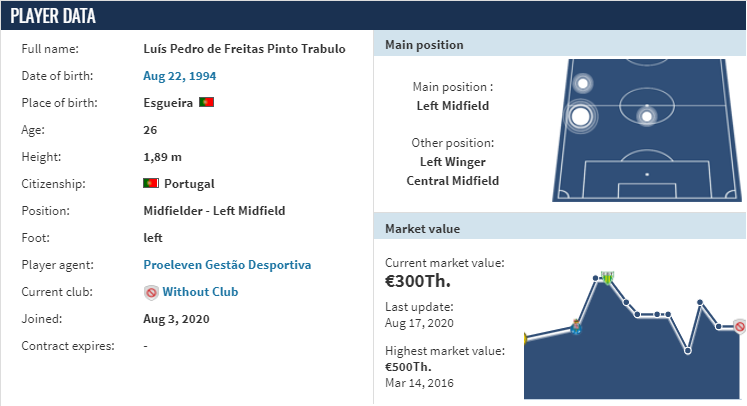
Task: Click the Central Midfield marker in the center circle
Action: (x=646, y=116)
